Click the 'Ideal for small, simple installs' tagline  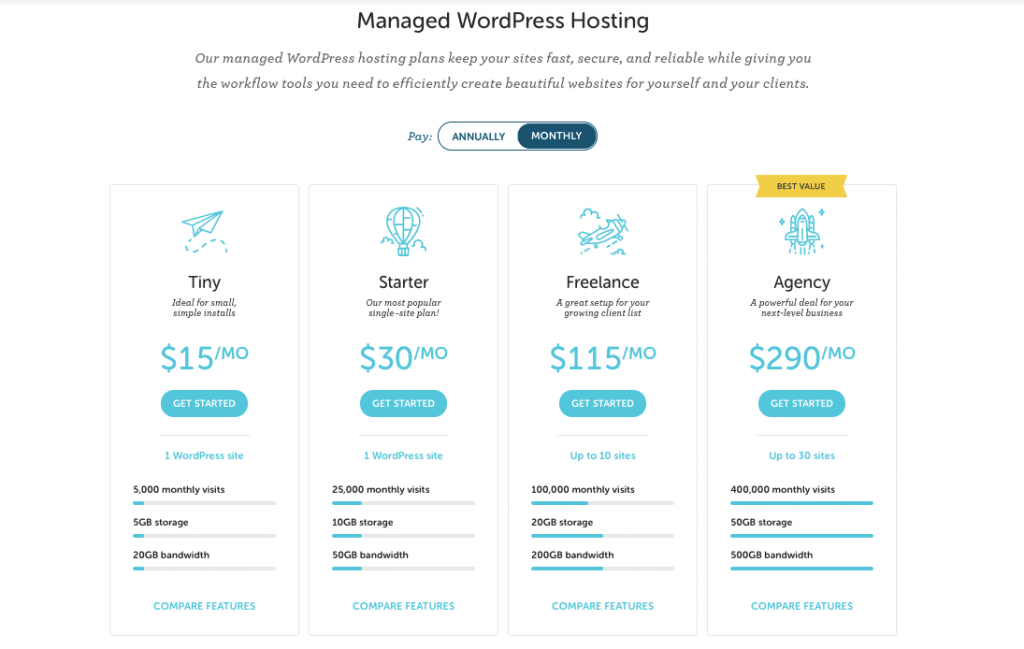click(x=204, y=308)
